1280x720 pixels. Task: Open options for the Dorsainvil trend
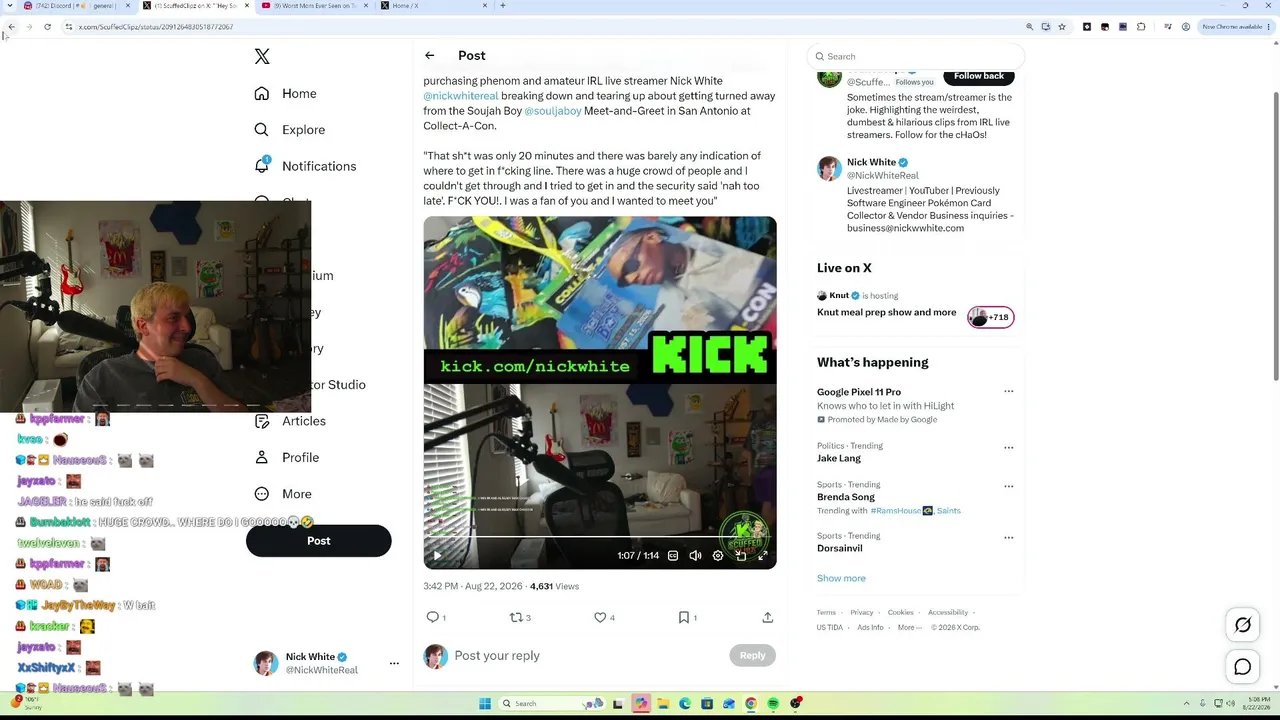click(1008, 537)
